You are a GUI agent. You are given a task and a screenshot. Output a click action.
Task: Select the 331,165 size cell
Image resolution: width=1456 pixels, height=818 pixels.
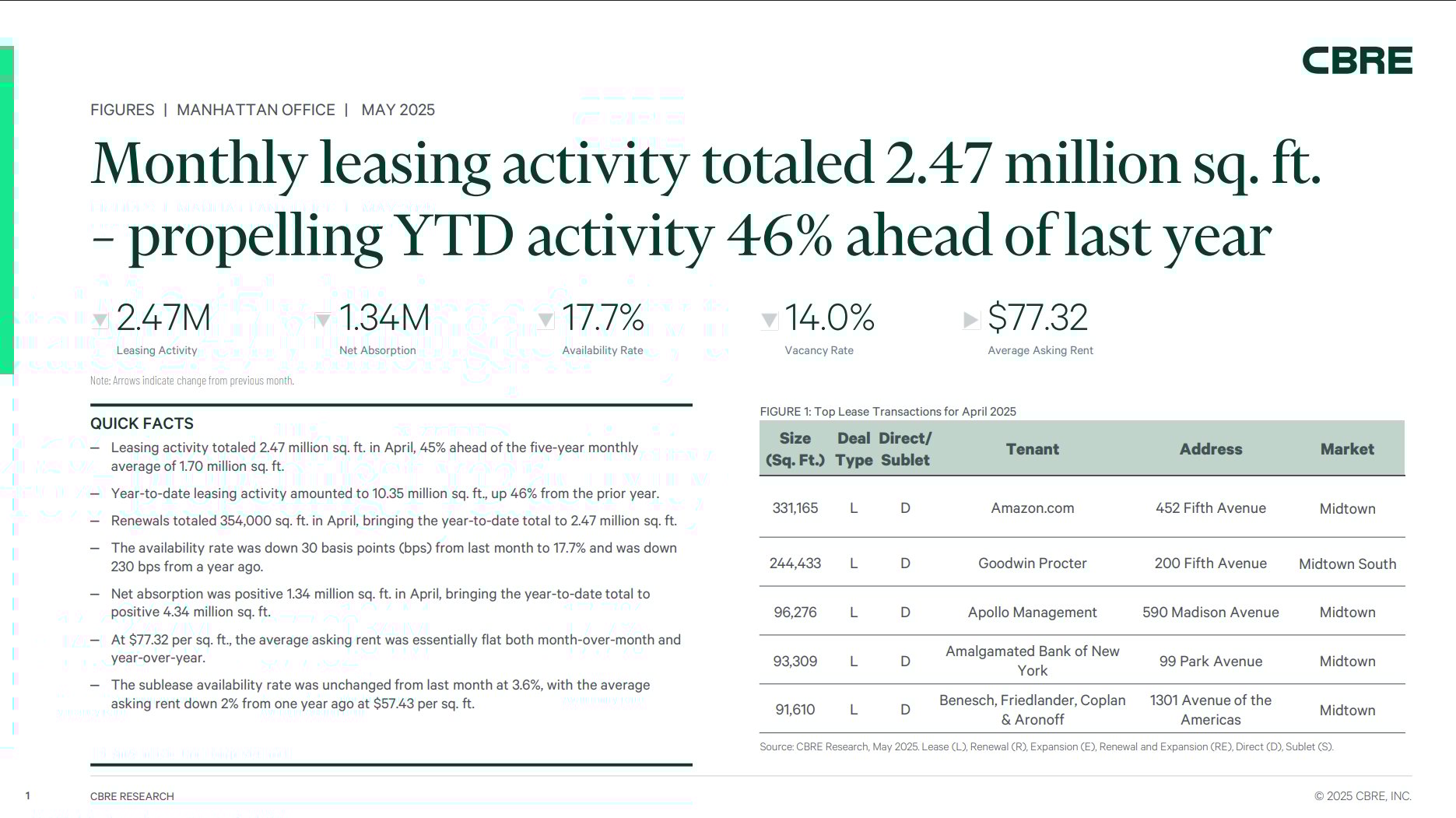[795, 508]
